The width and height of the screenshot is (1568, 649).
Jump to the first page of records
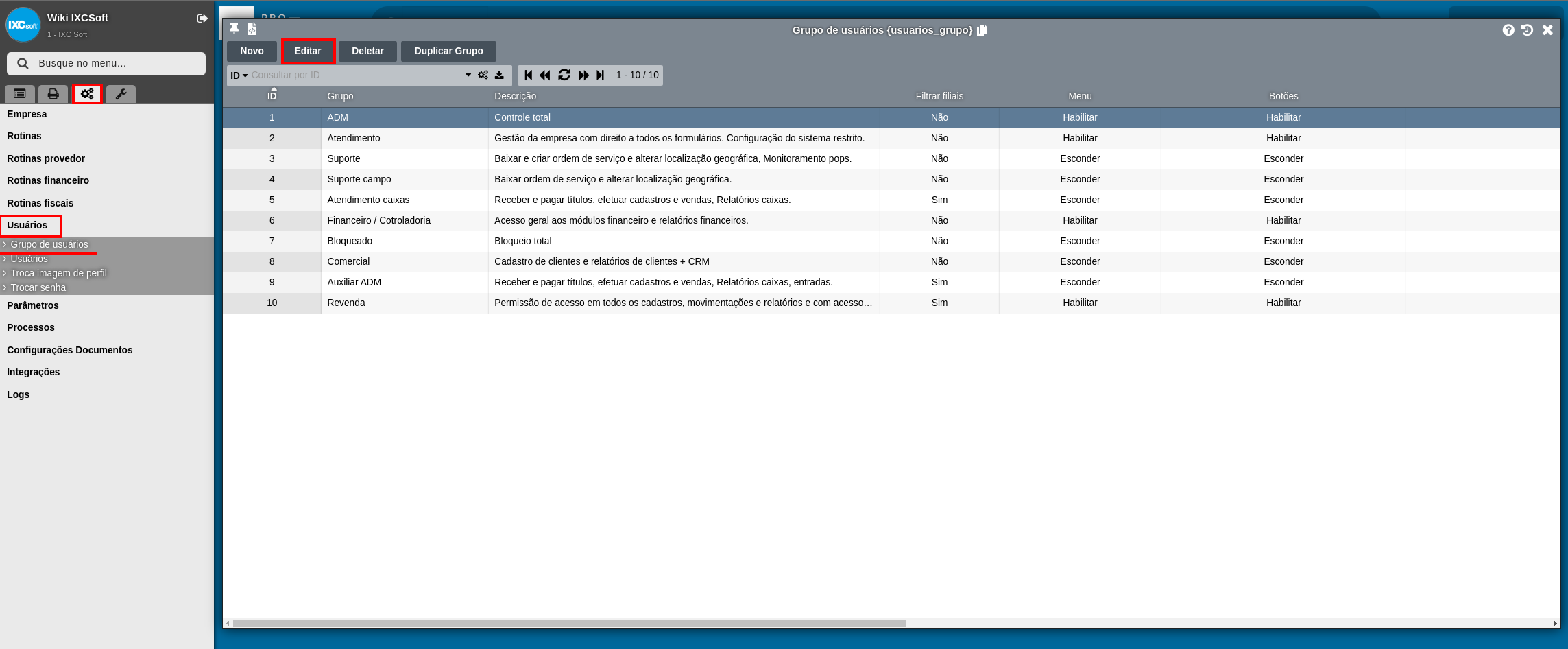(x=528, y=75)
